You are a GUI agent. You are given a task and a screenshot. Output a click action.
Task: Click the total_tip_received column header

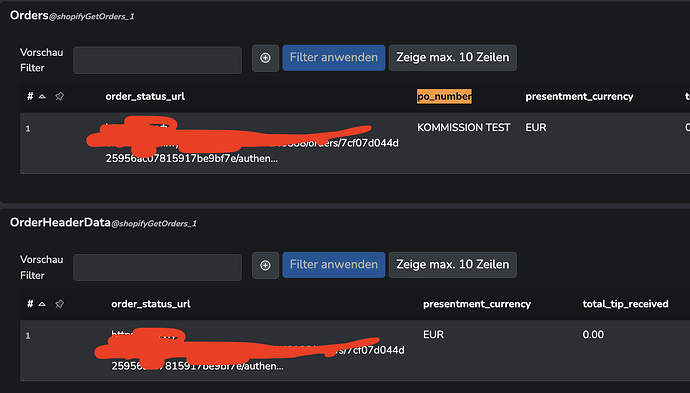click(x=625, y=304)
